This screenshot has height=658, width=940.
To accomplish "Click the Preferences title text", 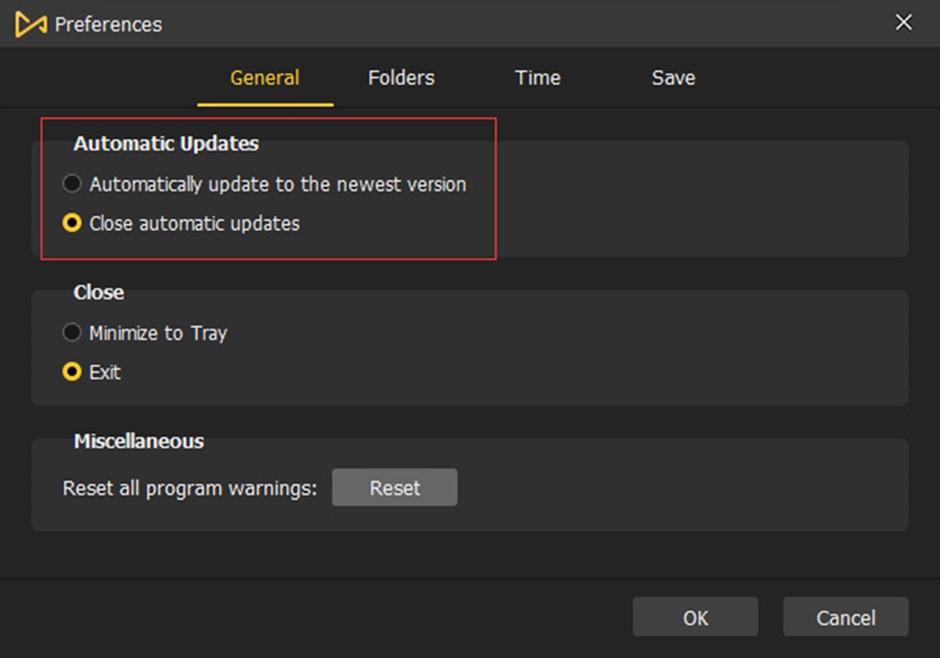I will pyautogui.click(x=108, y=24).
